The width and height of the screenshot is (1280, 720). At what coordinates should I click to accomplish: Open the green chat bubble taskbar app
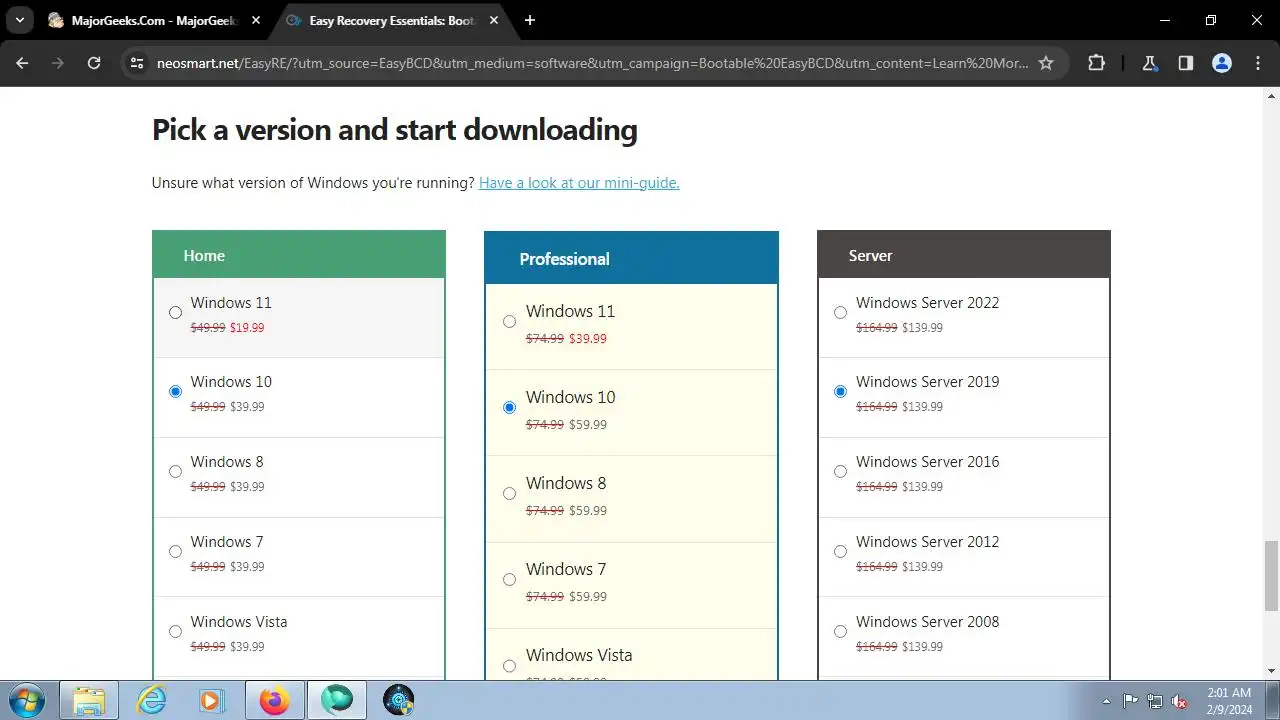point(336,700)
